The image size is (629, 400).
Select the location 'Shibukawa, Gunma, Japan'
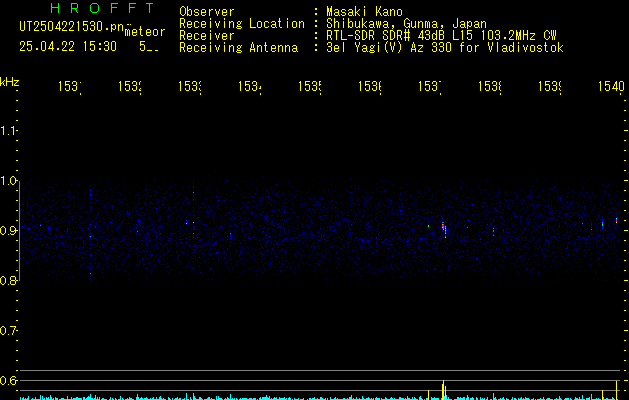pos(406,24)
